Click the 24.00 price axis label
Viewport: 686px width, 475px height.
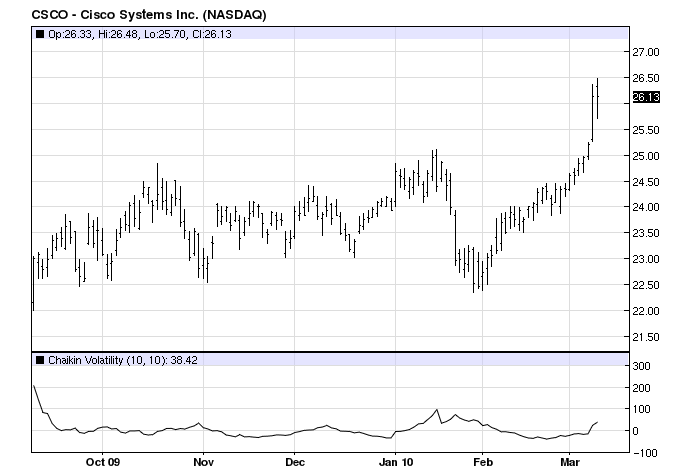click(646, 207)
